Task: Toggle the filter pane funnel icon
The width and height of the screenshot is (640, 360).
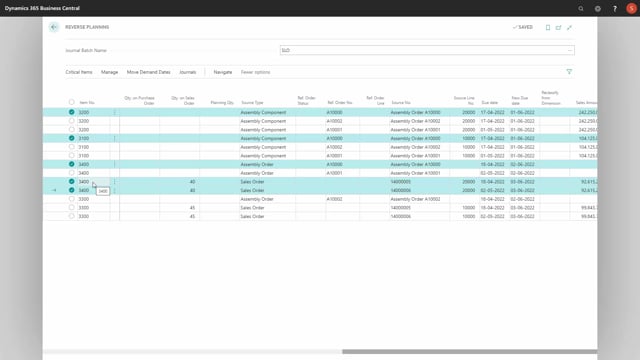Action: tap(569, 72)
